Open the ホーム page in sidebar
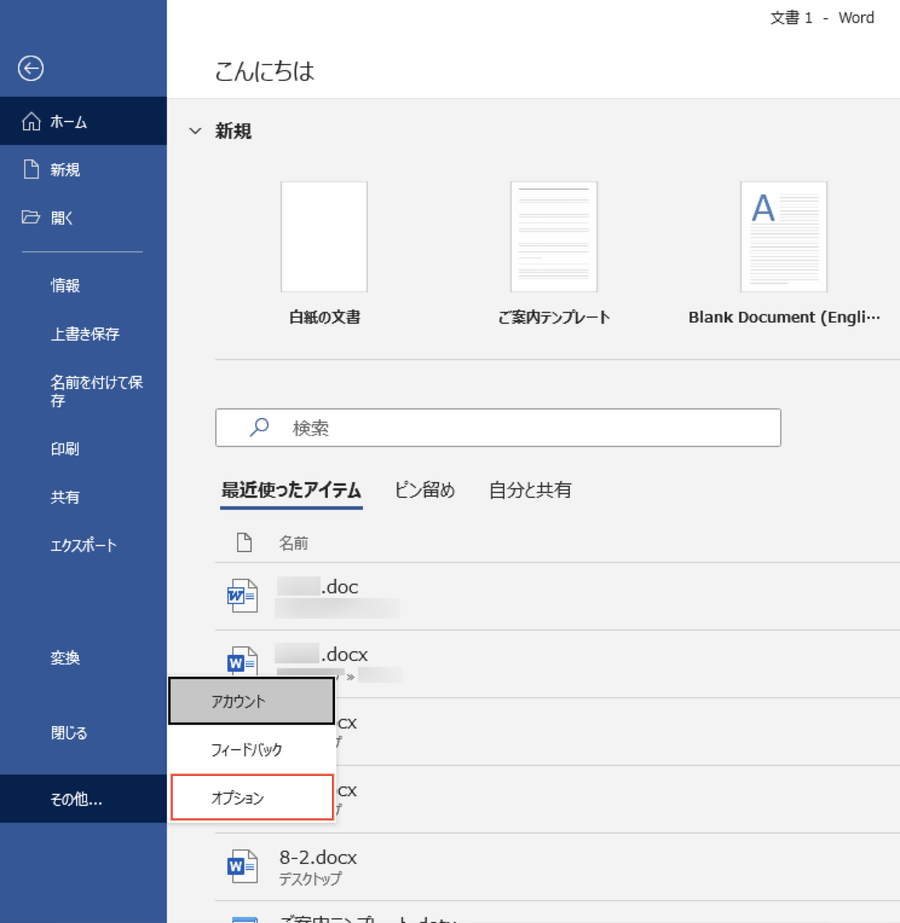The height and width of the screenshot is (923, 900). pos(83,121)
